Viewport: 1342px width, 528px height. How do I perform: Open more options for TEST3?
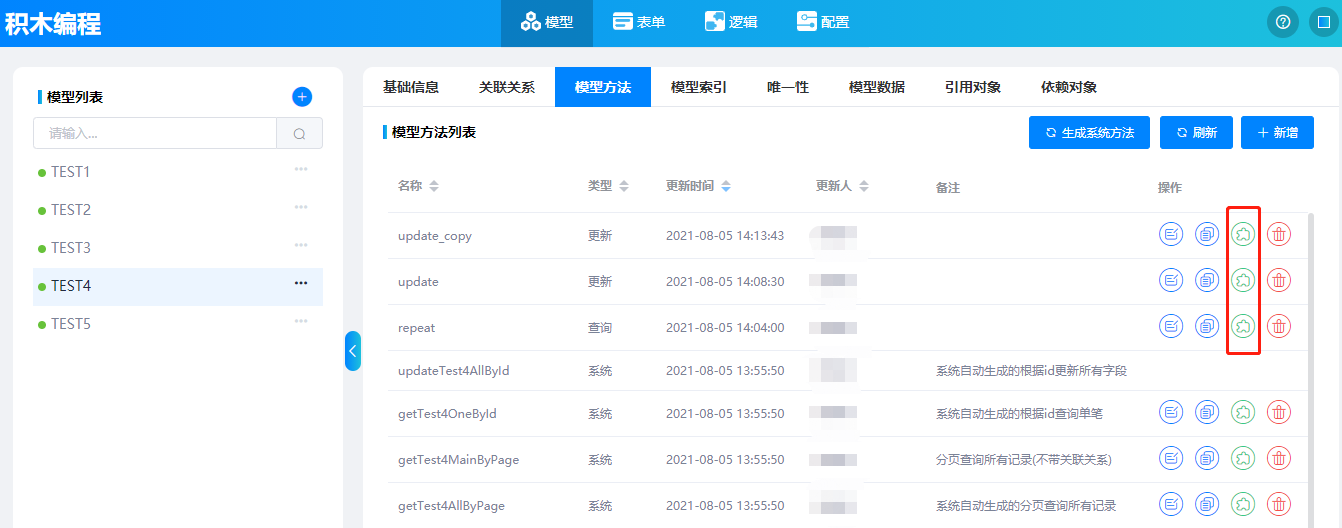tap(301, 245)
